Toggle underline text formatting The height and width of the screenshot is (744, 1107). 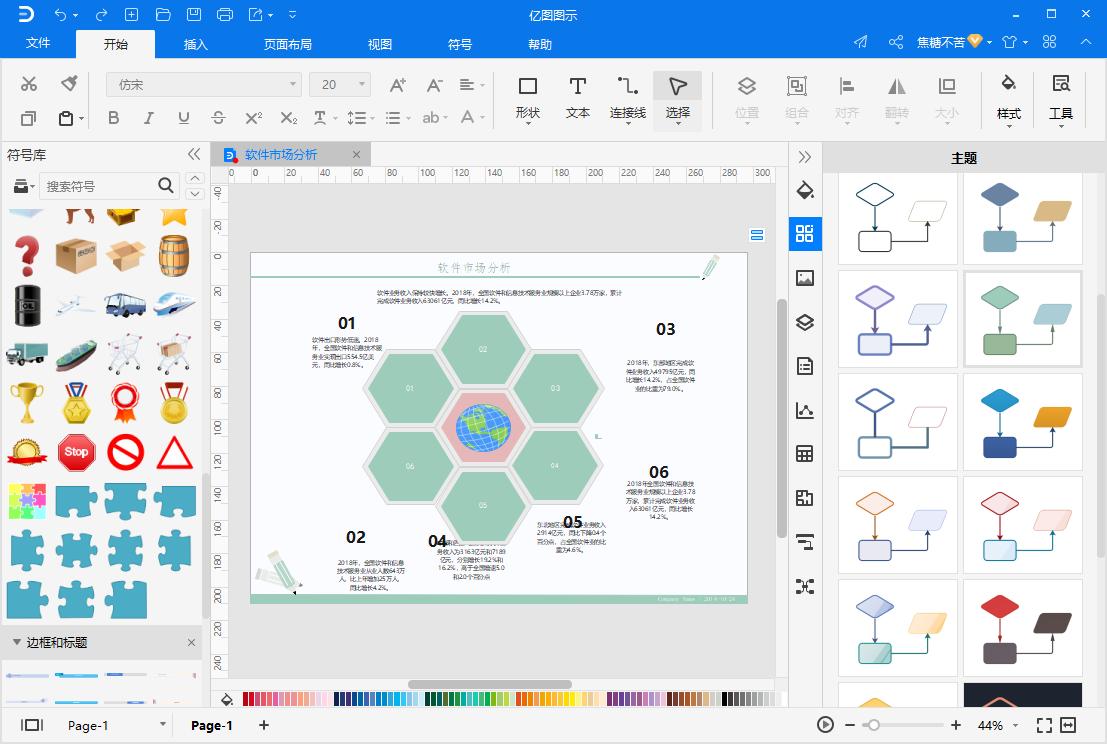pos(183,118)
